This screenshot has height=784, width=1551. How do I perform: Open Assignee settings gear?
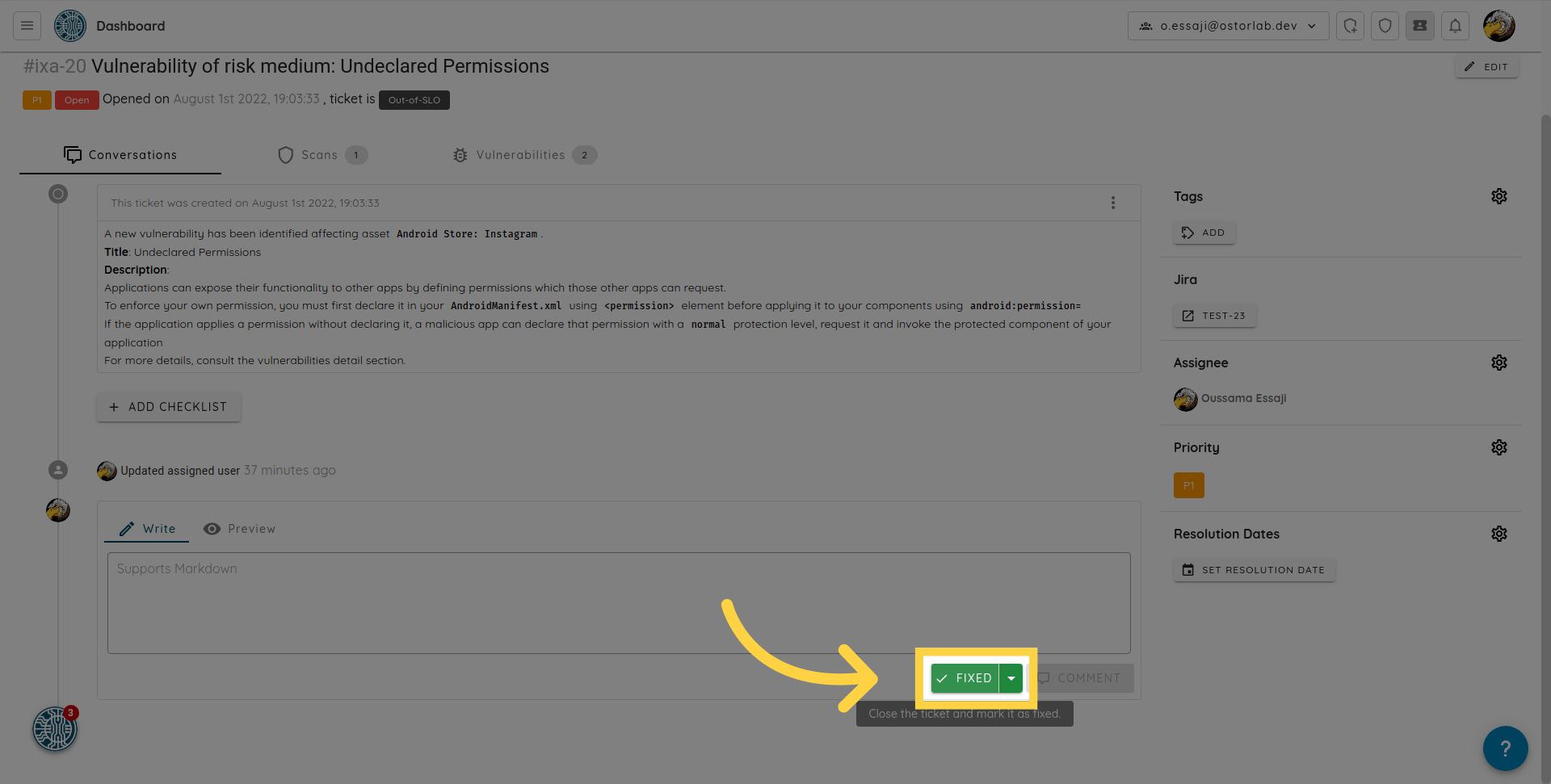pos(1498,363)
